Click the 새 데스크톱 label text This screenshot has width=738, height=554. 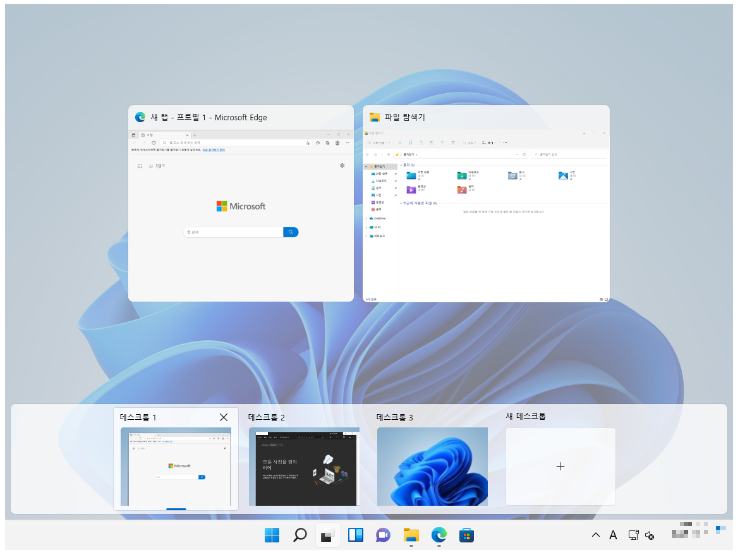point(525,416)
